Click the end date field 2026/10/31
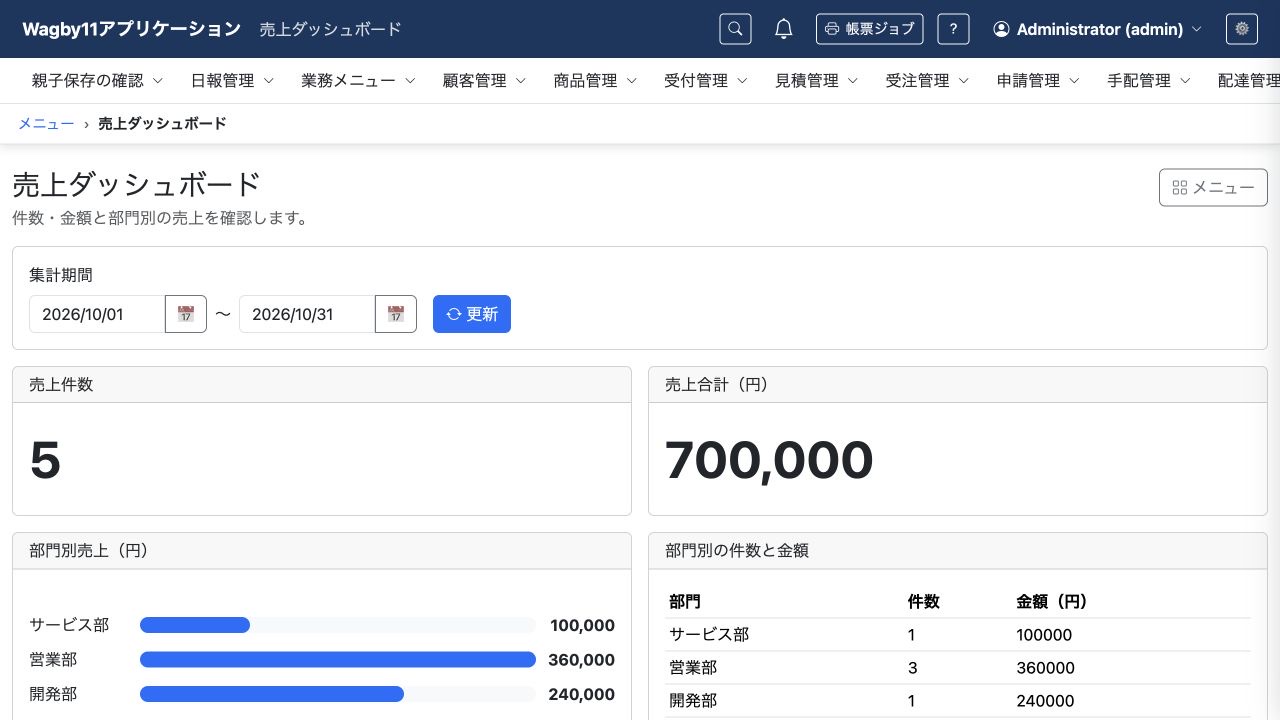The height and width of the screenshot is (720, 1280). click(307, 314)
